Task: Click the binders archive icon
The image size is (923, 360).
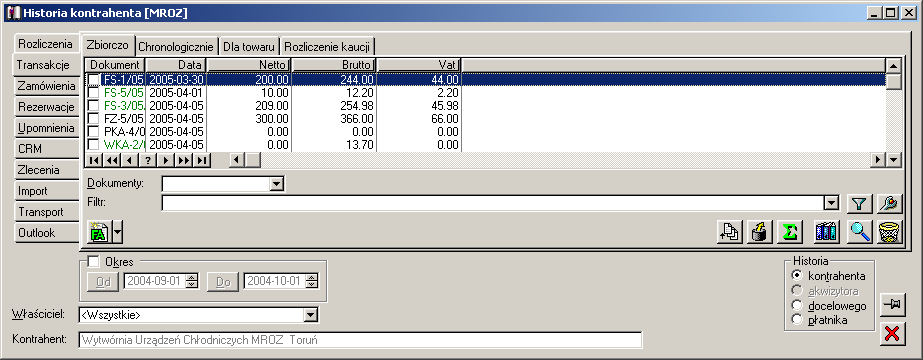Action: [827, 232]
